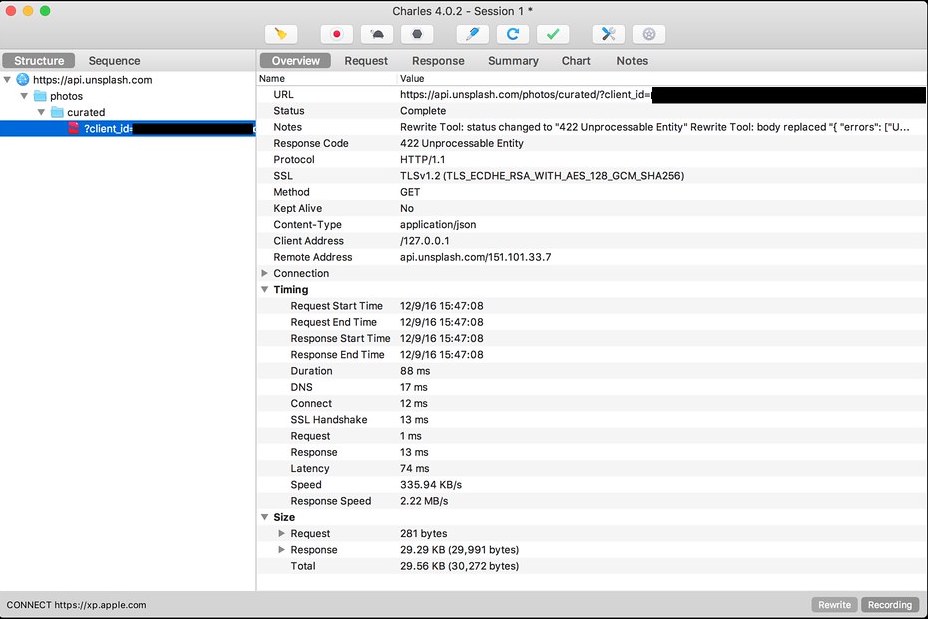This screenshot has height=619, width=928.
Task: Click the Rewrite status button
Action: [834, 605]
